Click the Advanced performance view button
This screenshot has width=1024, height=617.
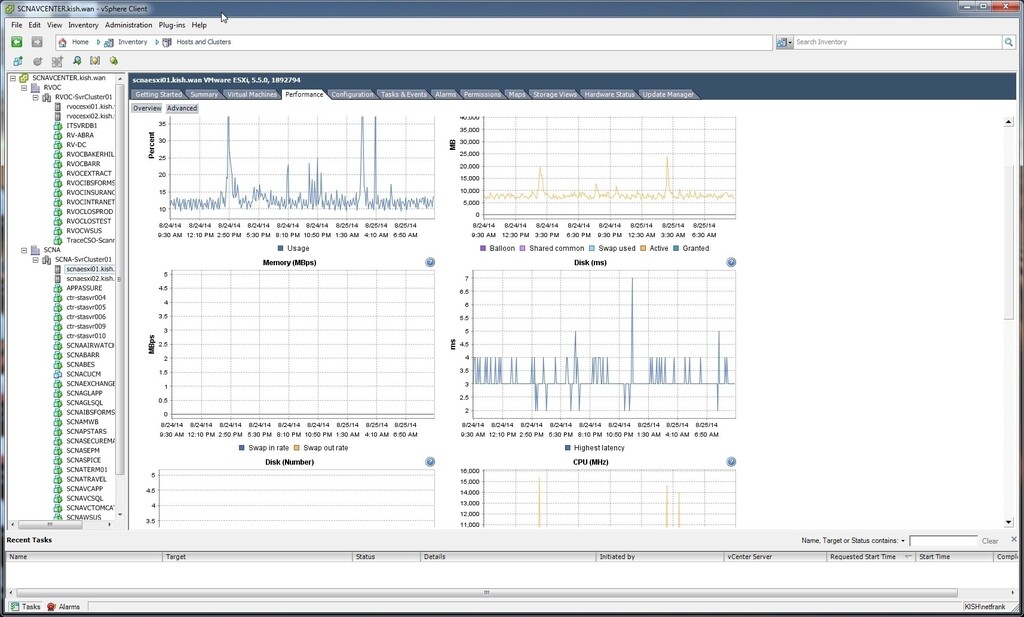click(182, 107)
